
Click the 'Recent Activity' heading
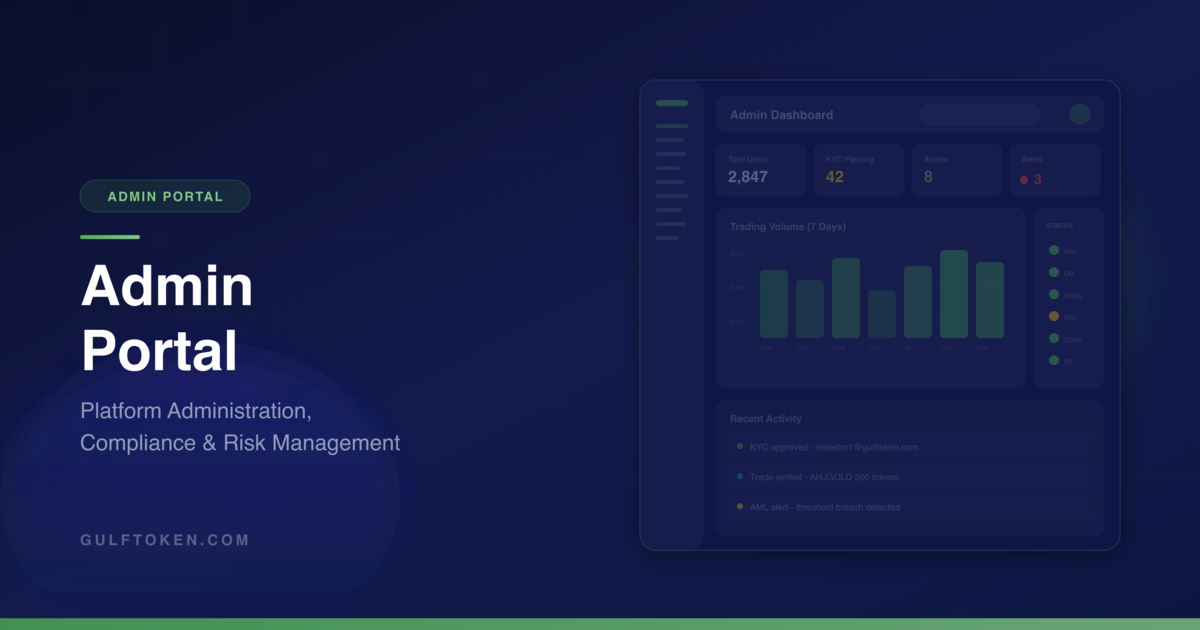click(x=766, y=419)
